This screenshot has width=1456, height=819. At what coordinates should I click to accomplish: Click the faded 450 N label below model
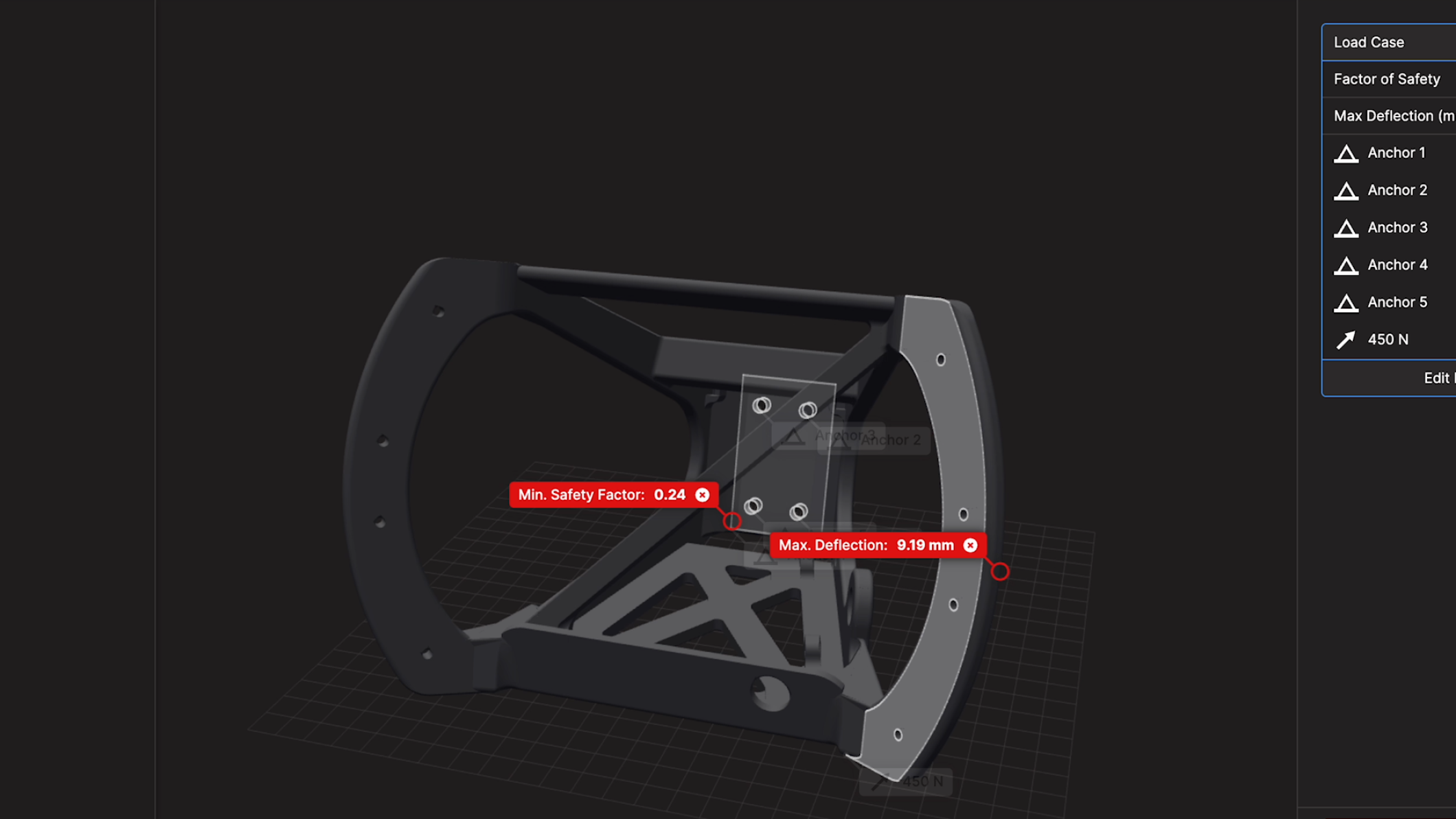[922, 781]
